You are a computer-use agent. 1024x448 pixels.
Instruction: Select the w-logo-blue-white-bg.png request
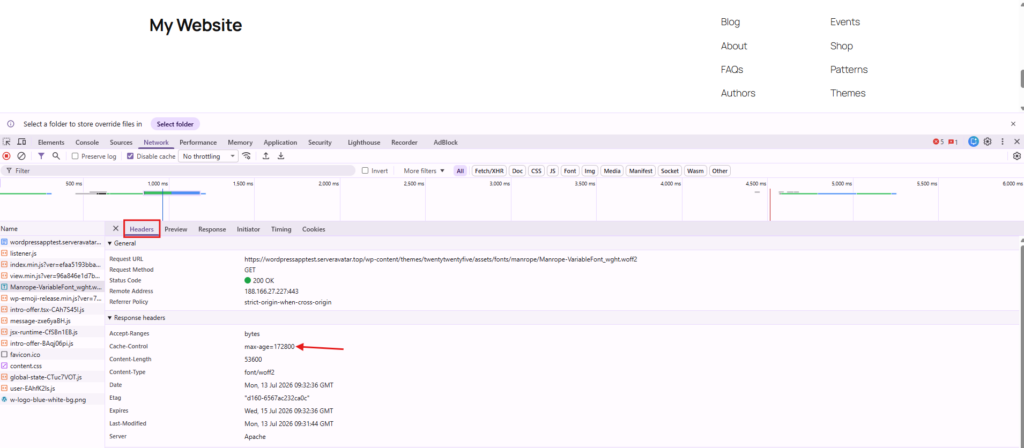(x=52, y=399)
